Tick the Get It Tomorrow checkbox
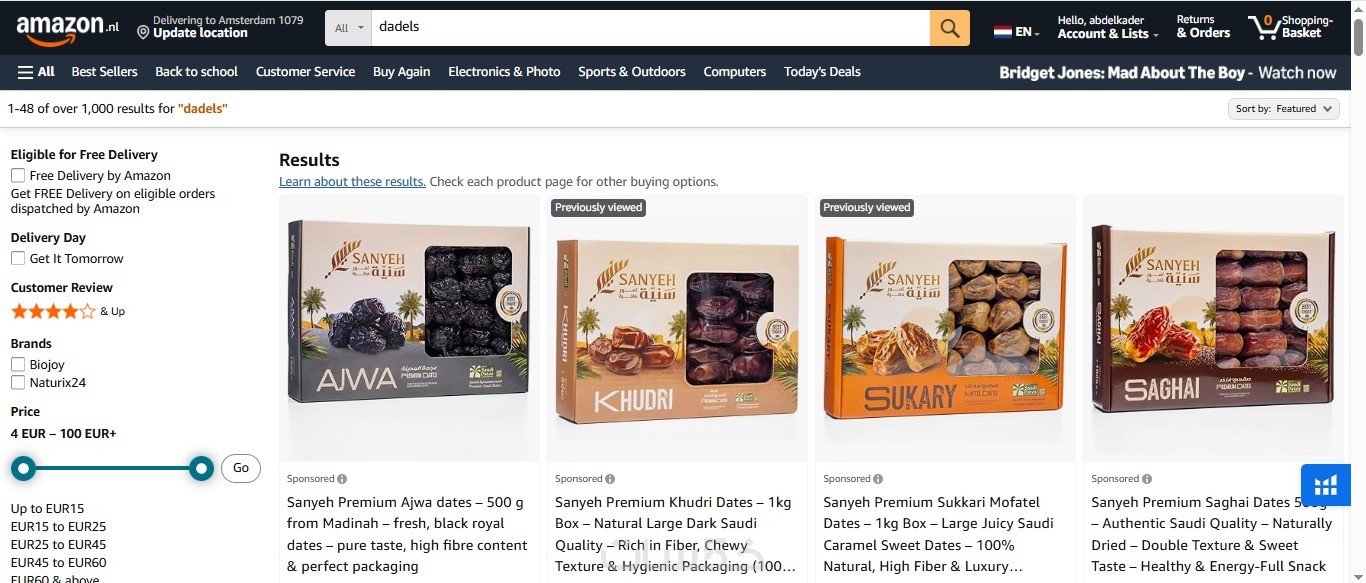Screen dimensions: 1366x583 [18, 259]
